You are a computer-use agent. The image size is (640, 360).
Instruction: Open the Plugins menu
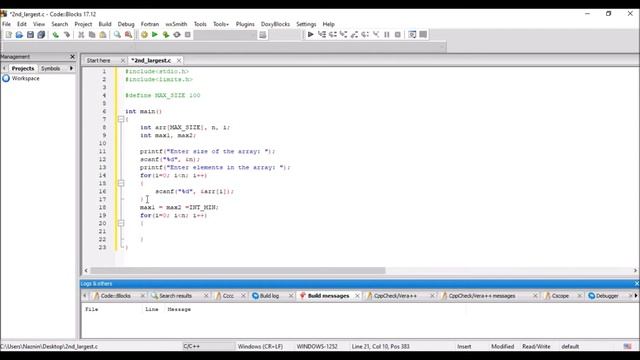[245, 24]
